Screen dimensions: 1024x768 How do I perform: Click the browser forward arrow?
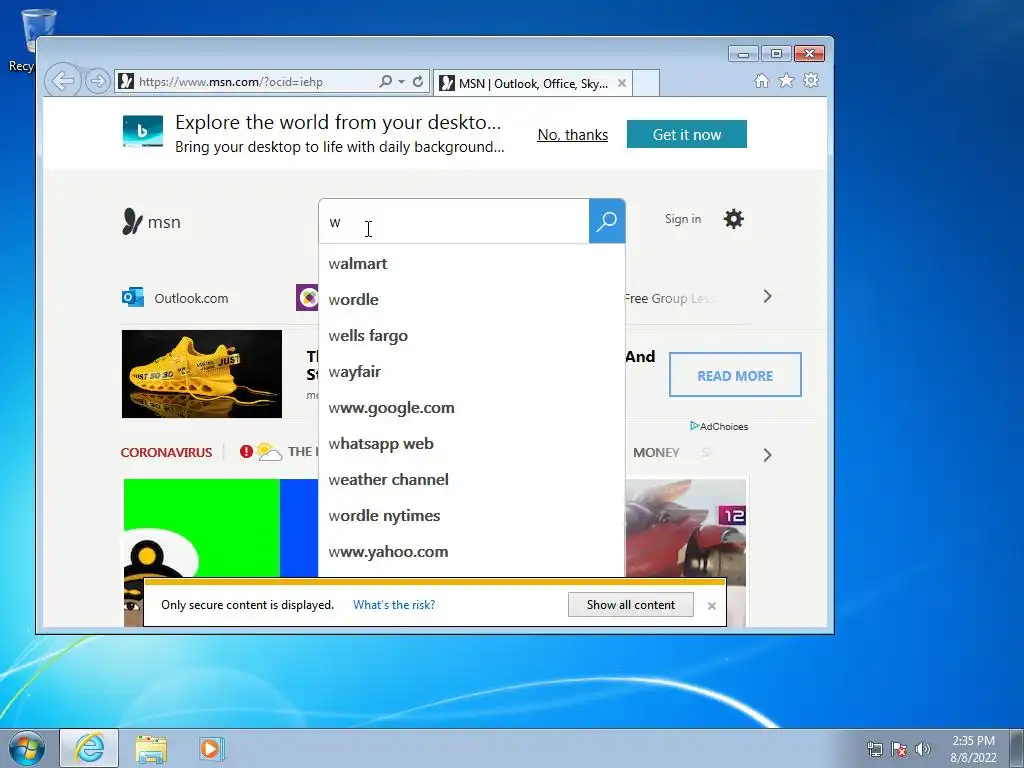pyautogui.click(x=97, y=82)
